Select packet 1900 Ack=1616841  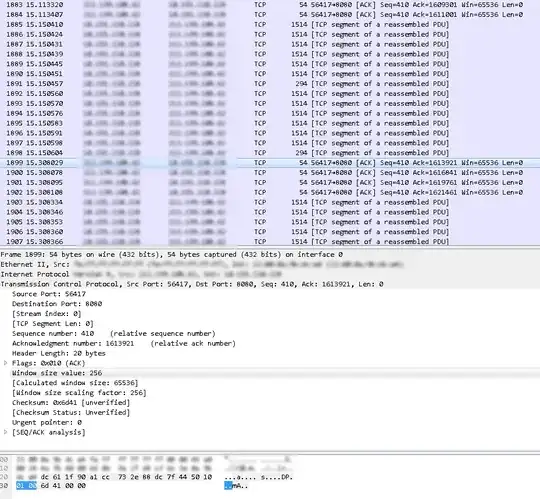point(270,173)
